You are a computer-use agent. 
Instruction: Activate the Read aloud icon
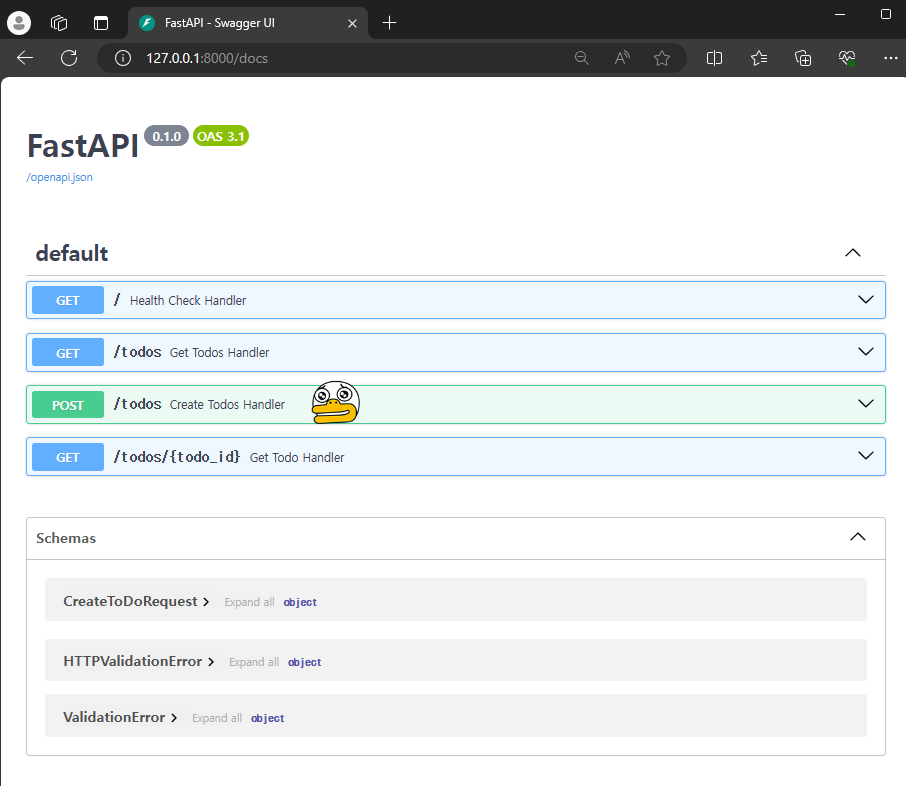tap(622, 58)
